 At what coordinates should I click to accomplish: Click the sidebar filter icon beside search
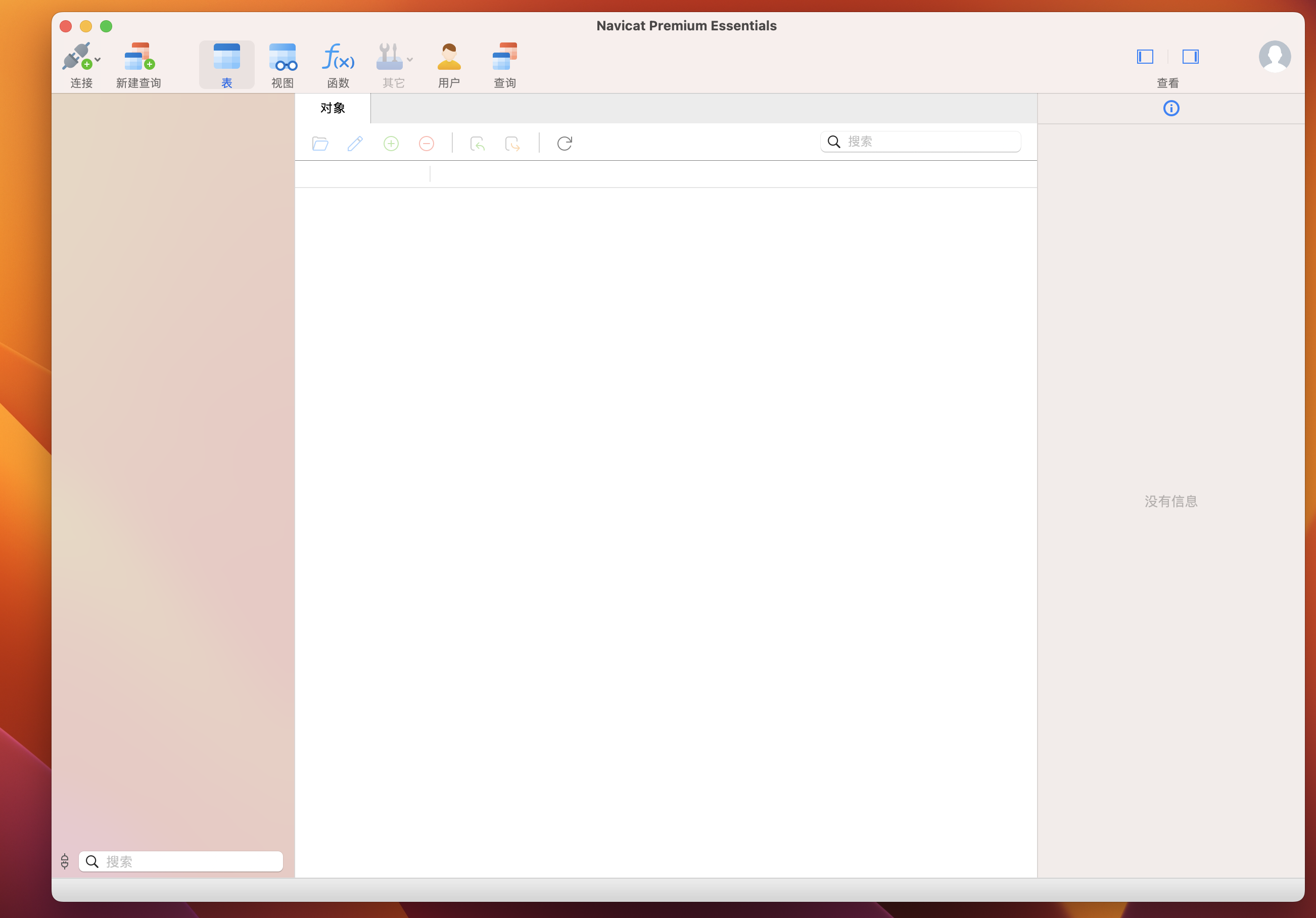point(65,861)
